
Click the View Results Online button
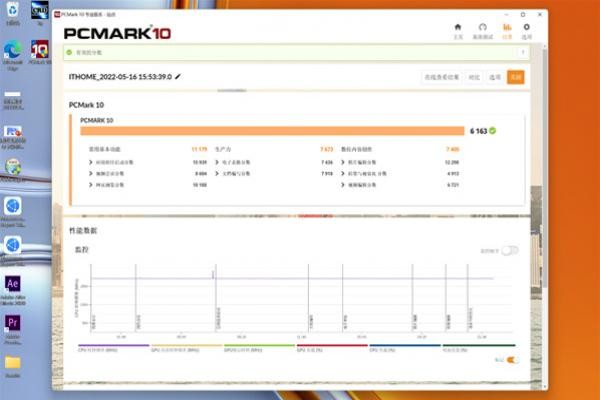(441, 77)
